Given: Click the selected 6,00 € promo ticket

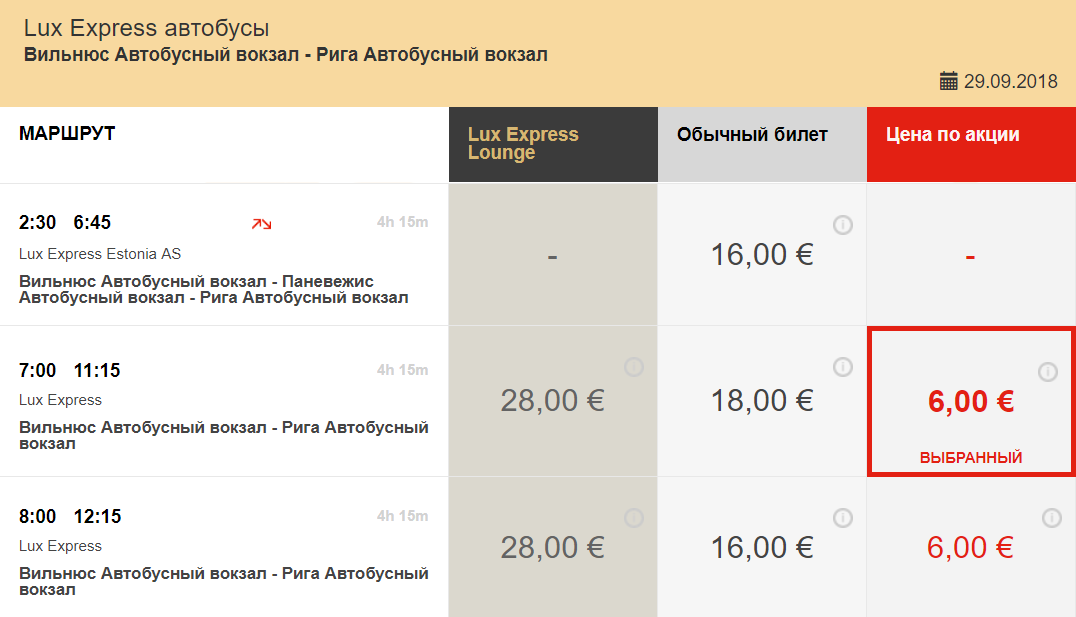Looking at the screenshot, I should 970,402.
